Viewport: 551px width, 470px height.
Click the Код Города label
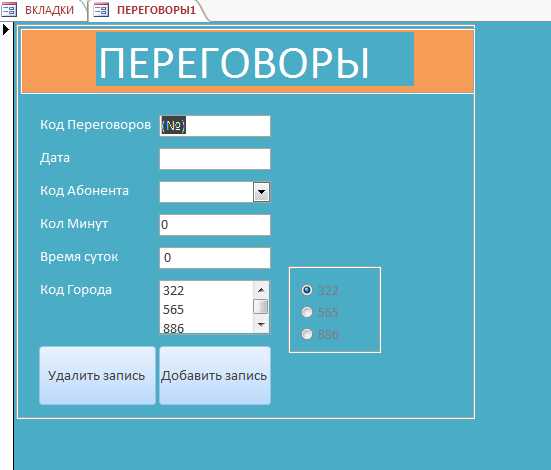click(76, 290)
